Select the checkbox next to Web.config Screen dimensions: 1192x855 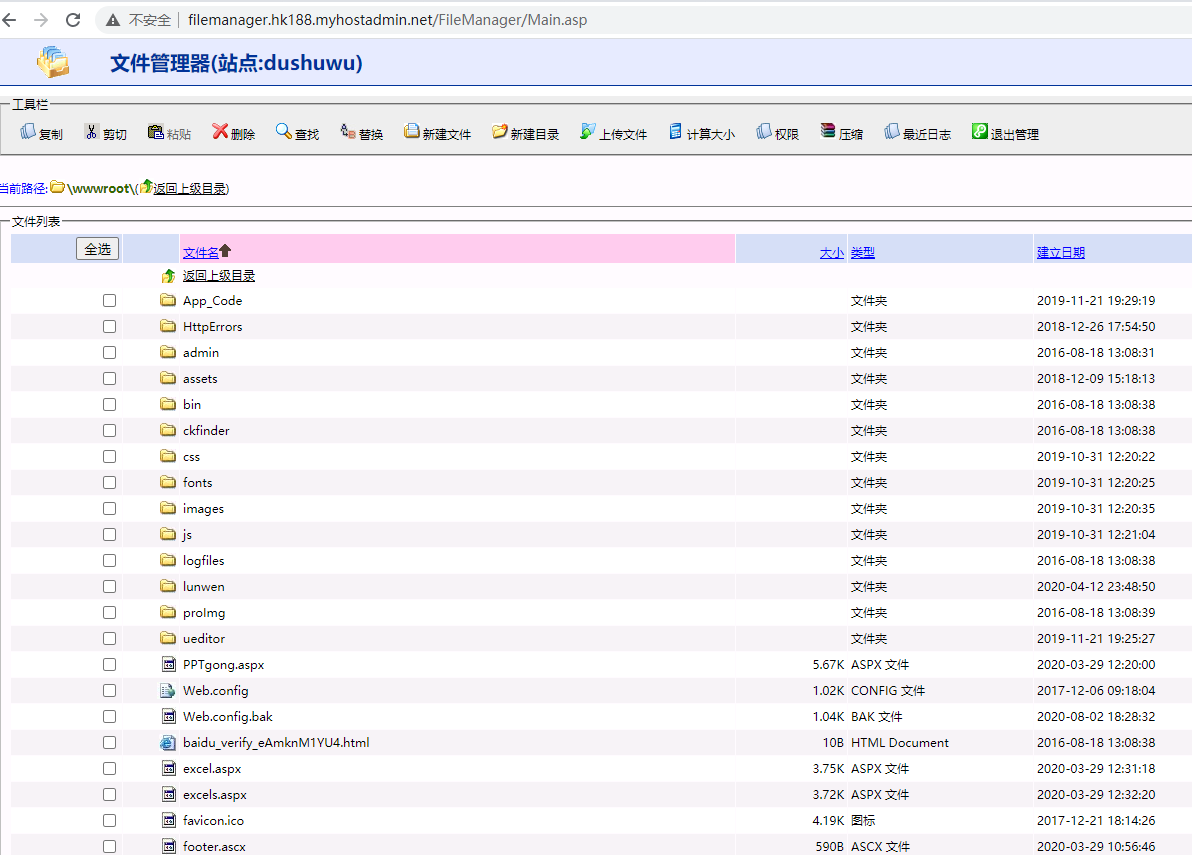pyautogui.click(x=109, y=691)
